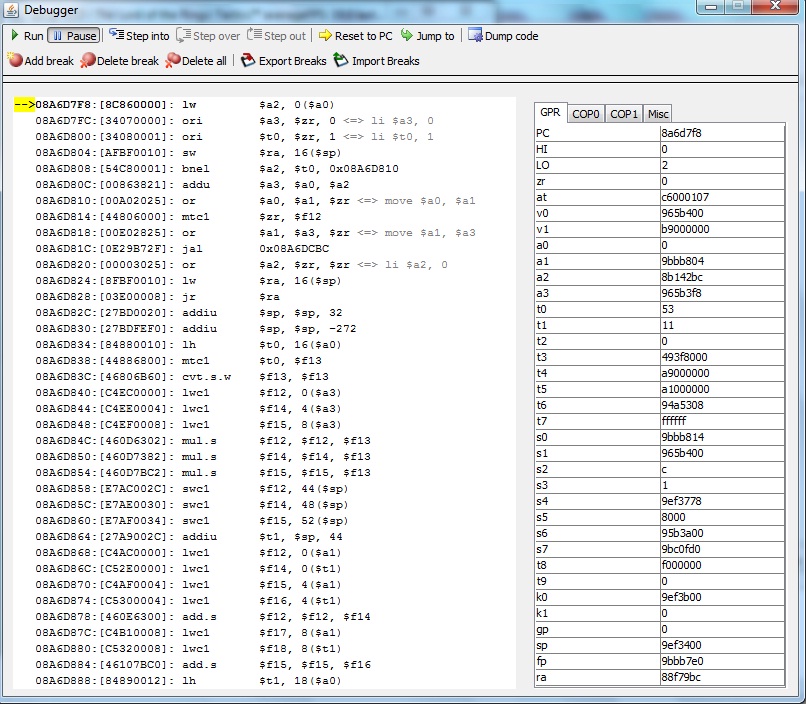Click Add break in the toolbar
Viewport: 806px width, 704px height.
(41, 61)
